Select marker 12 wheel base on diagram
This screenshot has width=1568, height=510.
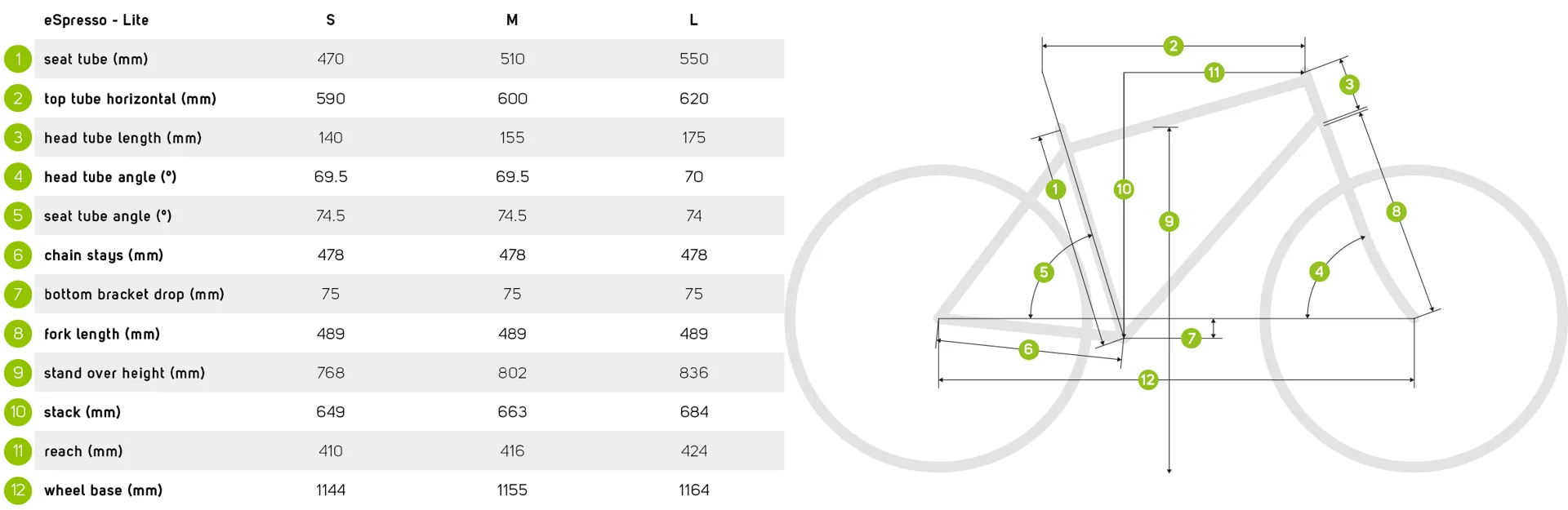(1148, 379)
